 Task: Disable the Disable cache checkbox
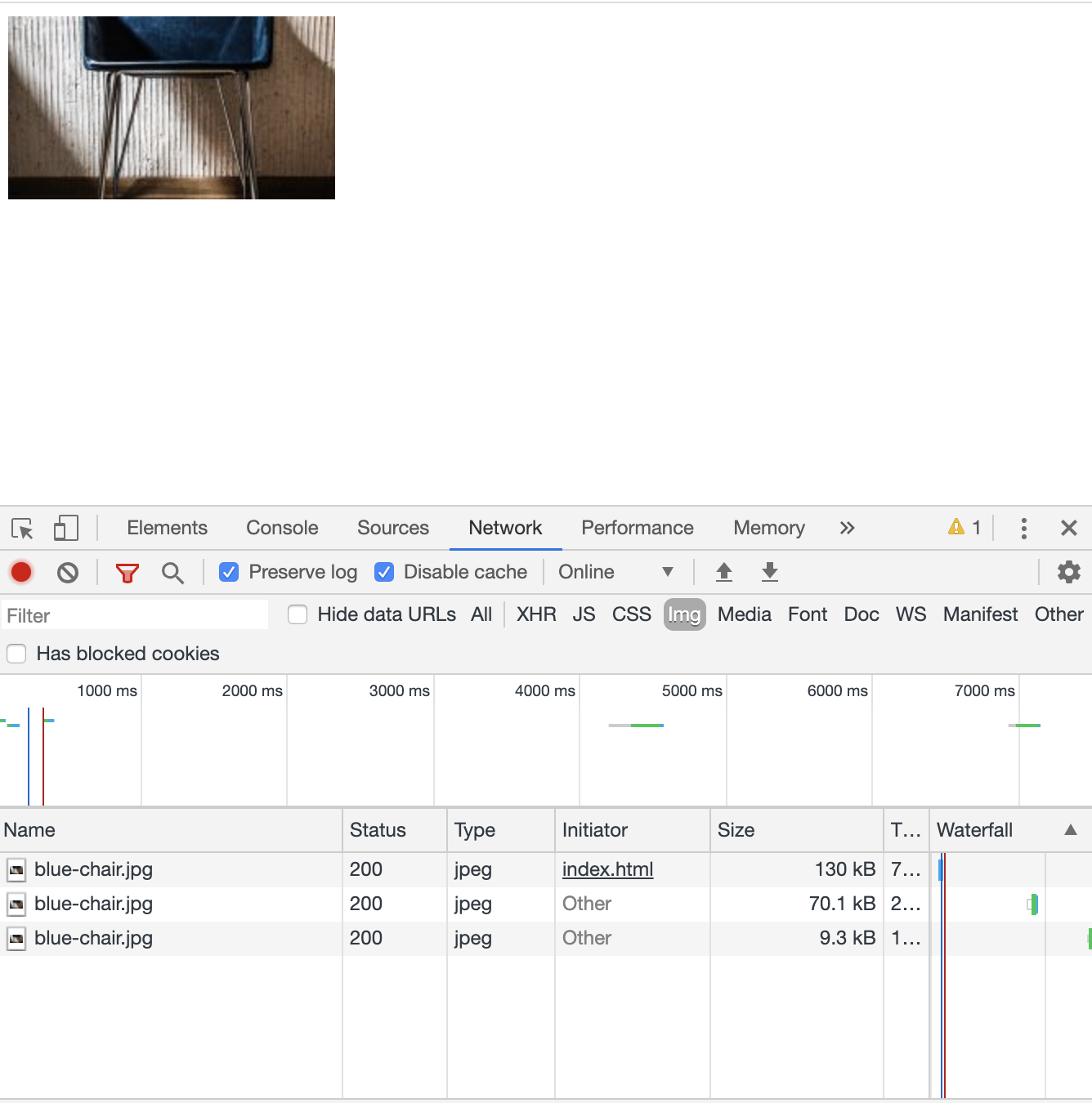(384, 572)
